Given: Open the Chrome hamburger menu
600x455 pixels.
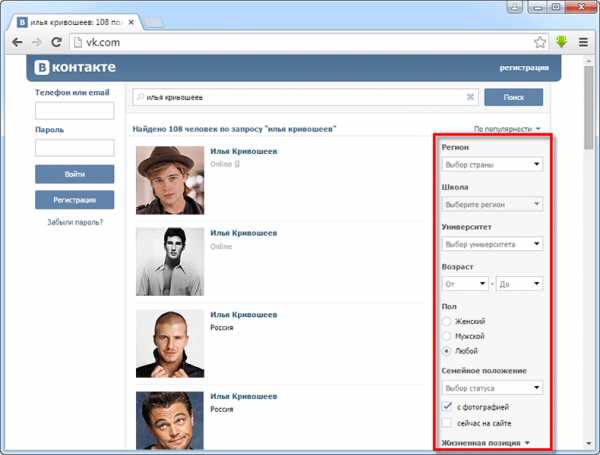Looking at the screenshot, I should (x=583, y=42).
